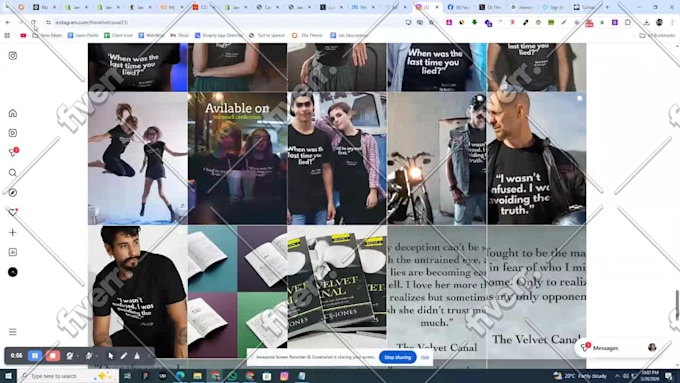Open Explore compass in the sidebar
The height and width of the screenshot is (383, 680).
point(13,193)
